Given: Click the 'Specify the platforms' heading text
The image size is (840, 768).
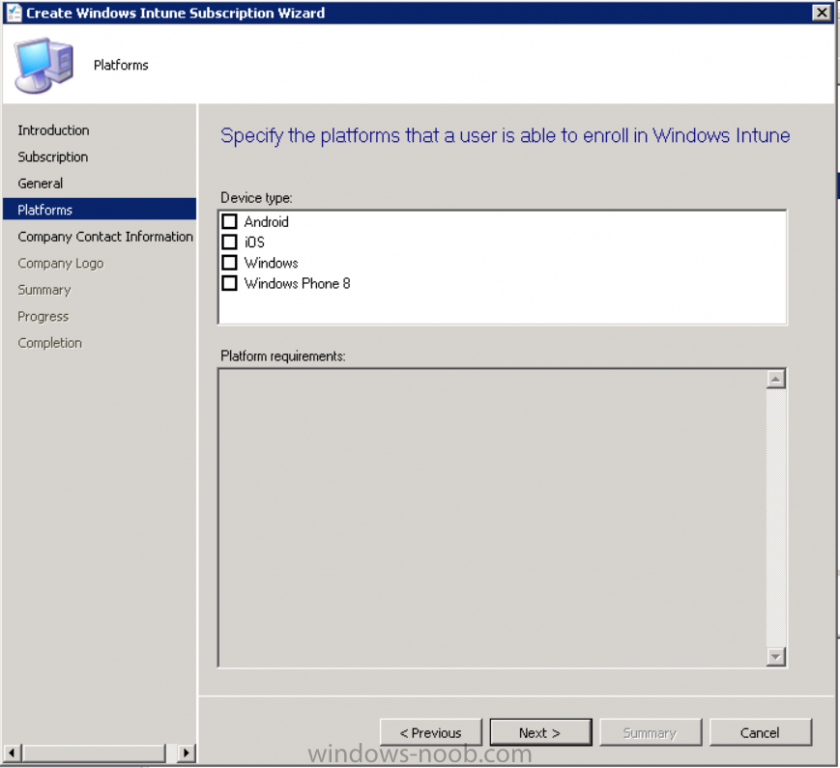Looking at the screenshot, I should coord(505,135).
